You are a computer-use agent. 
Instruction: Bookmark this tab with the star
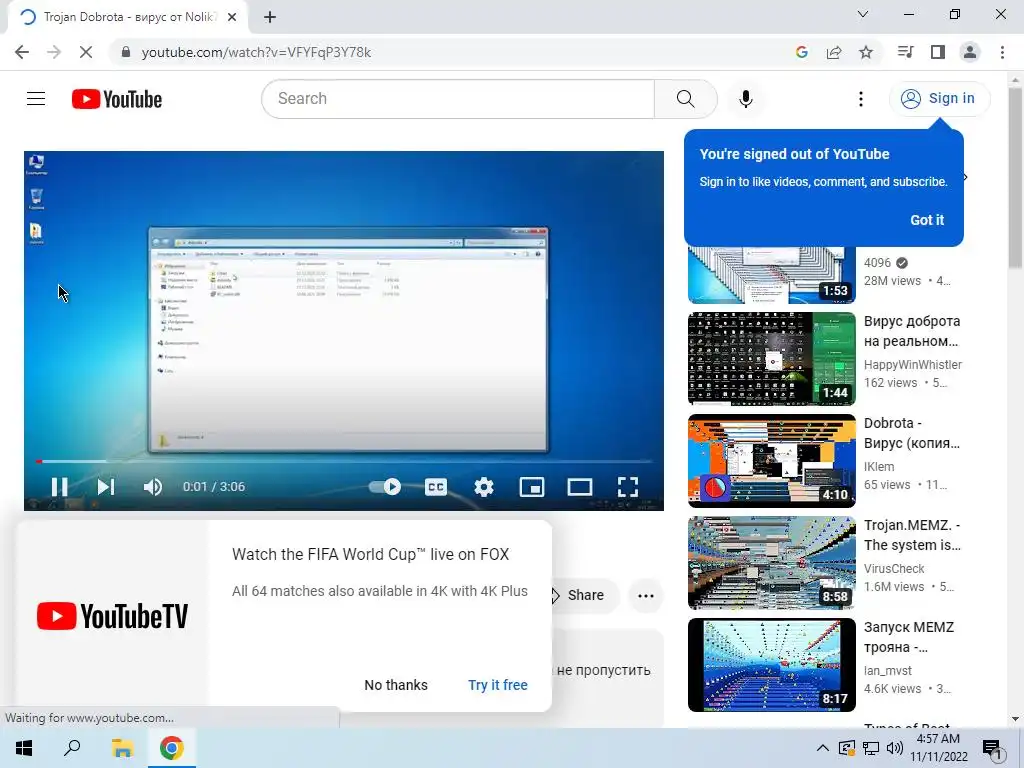[865, 52]
